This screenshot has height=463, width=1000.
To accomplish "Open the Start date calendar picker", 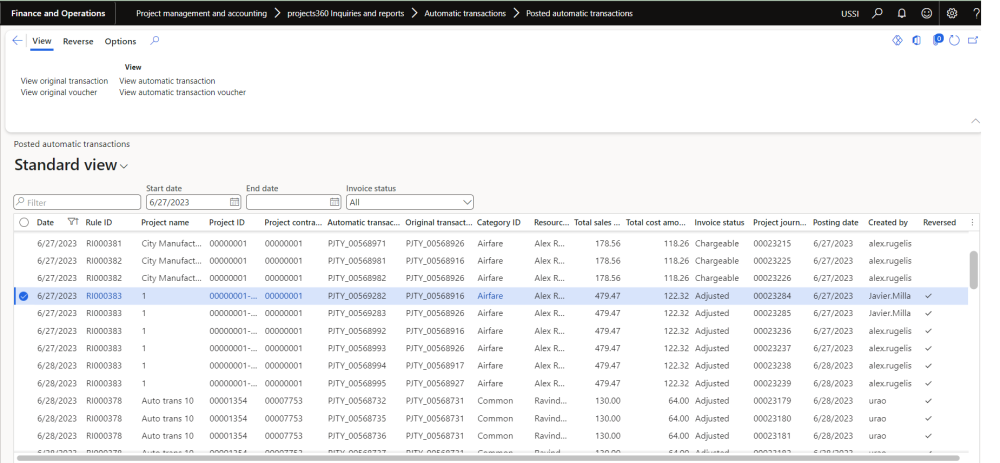I will [235, 202].
